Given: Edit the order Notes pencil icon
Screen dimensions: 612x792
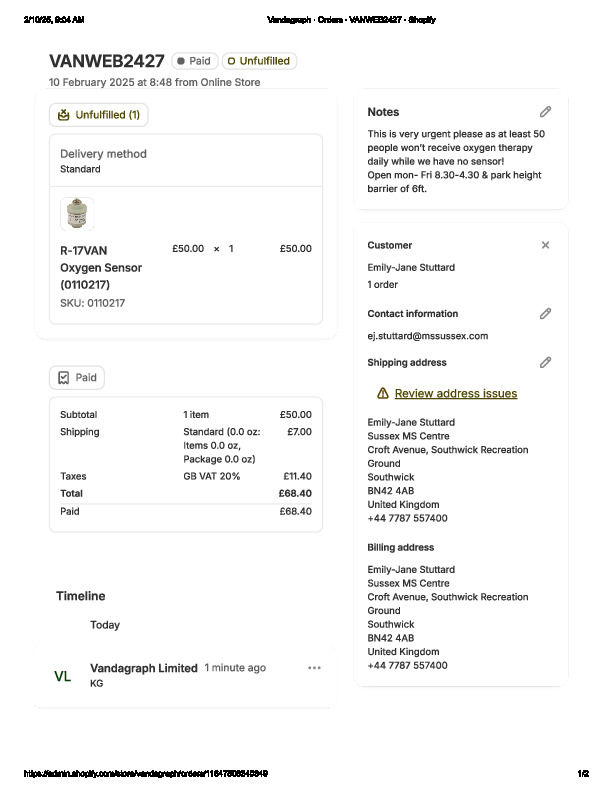Looking at the screenshot, I should [545, 112].
